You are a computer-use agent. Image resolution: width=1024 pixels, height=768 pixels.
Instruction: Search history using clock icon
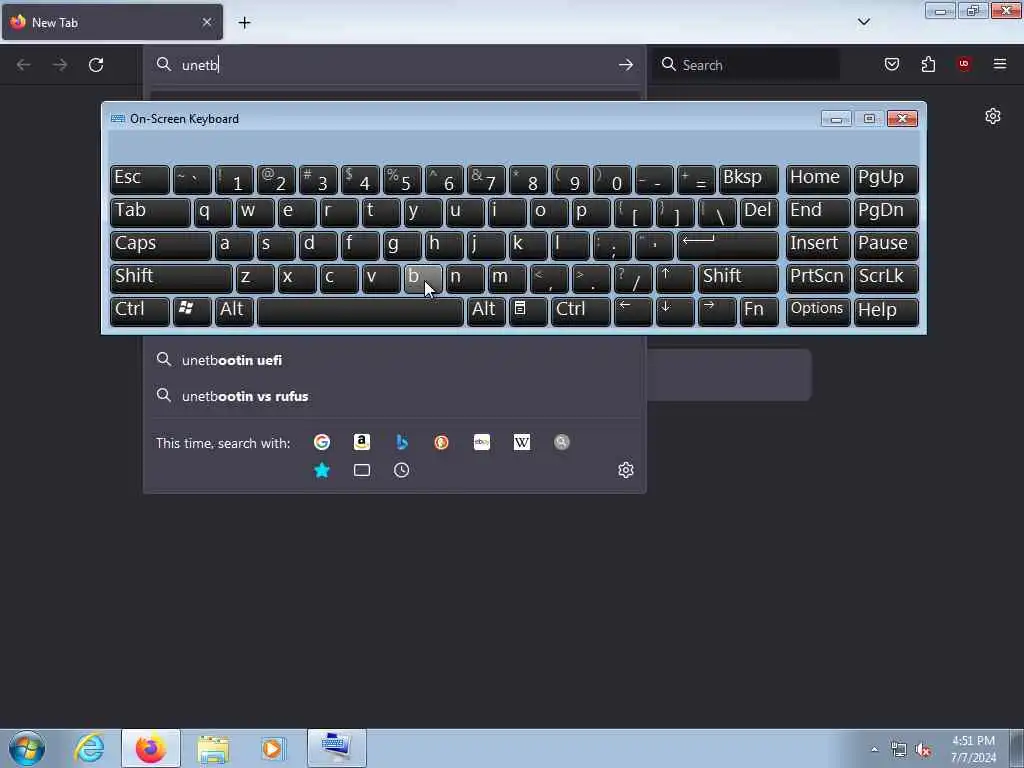[402, 470]
